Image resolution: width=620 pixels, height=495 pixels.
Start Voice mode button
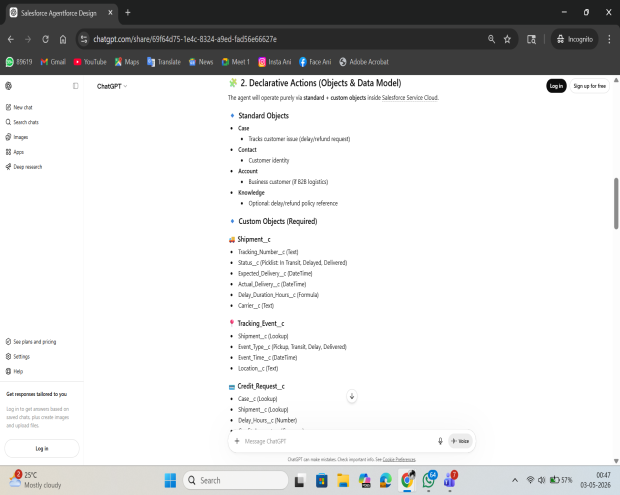[x=460, y=441]
